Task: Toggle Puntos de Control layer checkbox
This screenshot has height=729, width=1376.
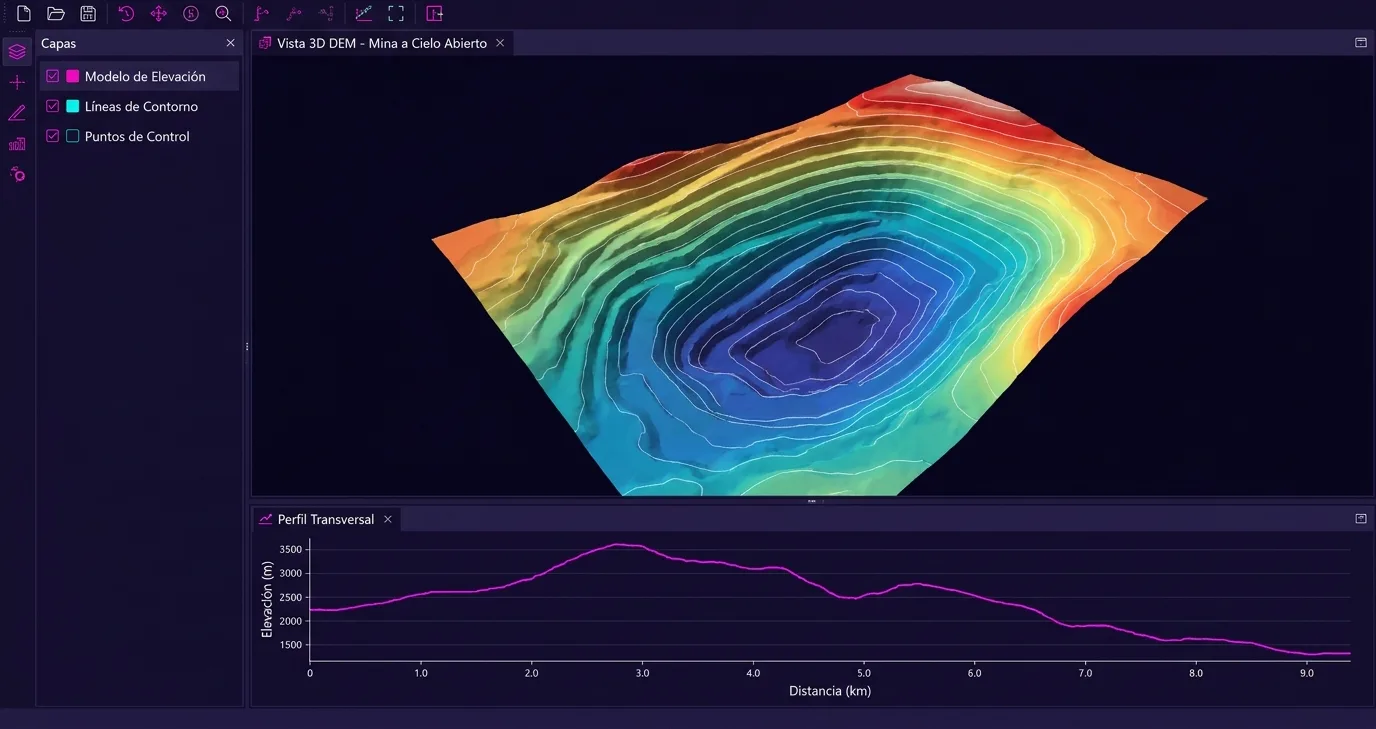Action: (53, 136)
